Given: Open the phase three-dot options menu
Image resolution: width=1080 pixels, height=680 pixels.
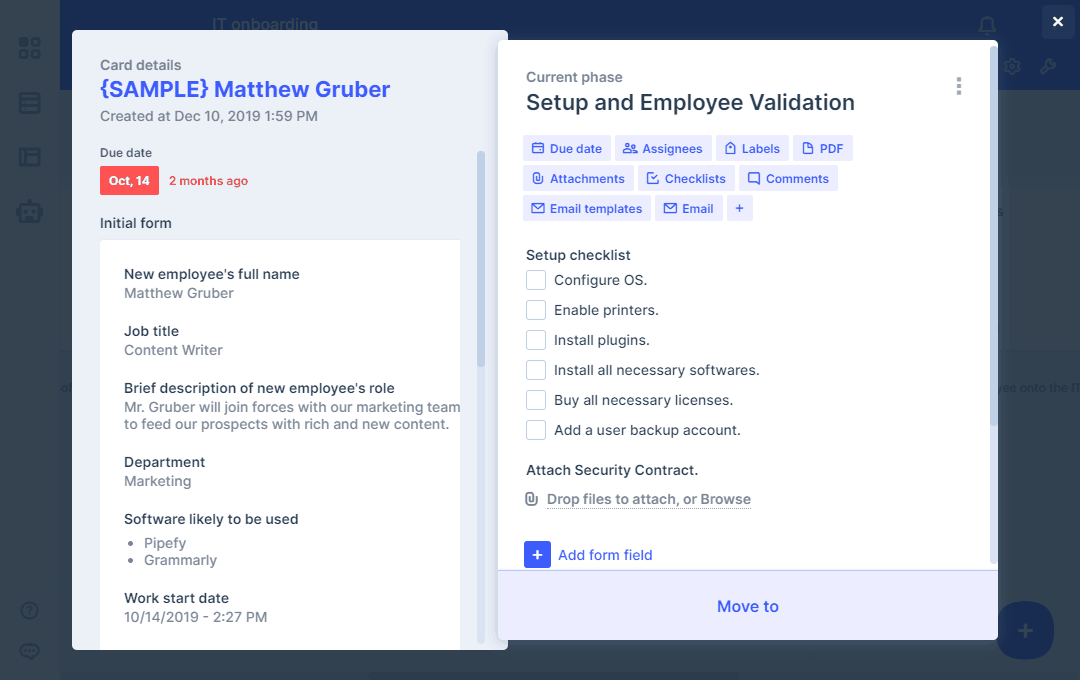Looking at the screenshot, I should click(958, 86).
